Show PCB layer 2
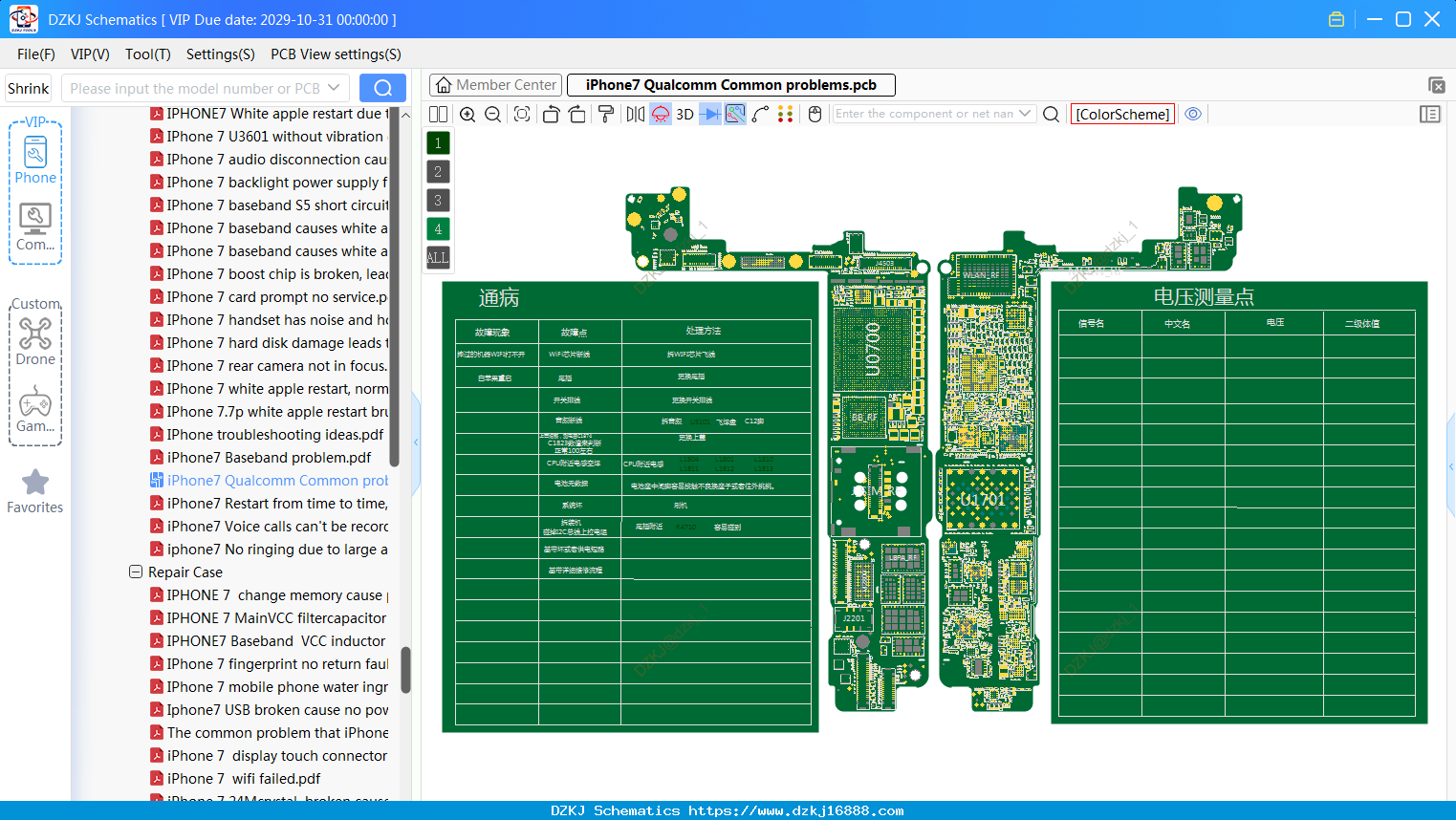Viewport: 1456px width, 820px height. 438,171
